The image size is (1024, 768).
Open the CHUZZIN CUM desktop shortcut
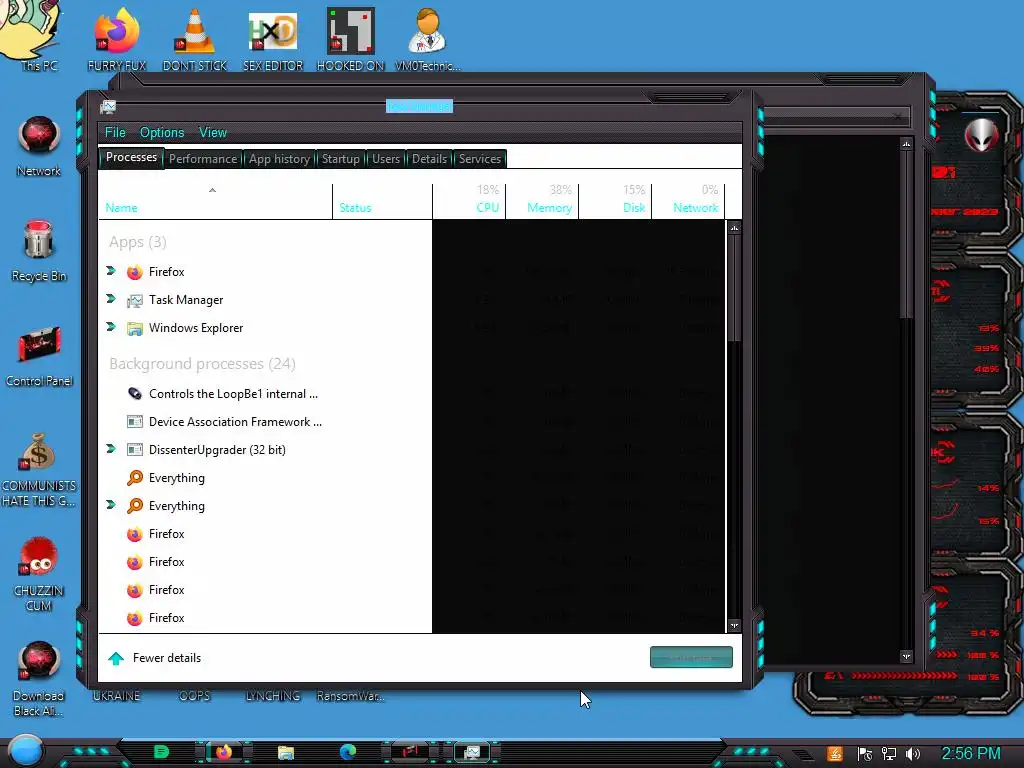(39, 575)
